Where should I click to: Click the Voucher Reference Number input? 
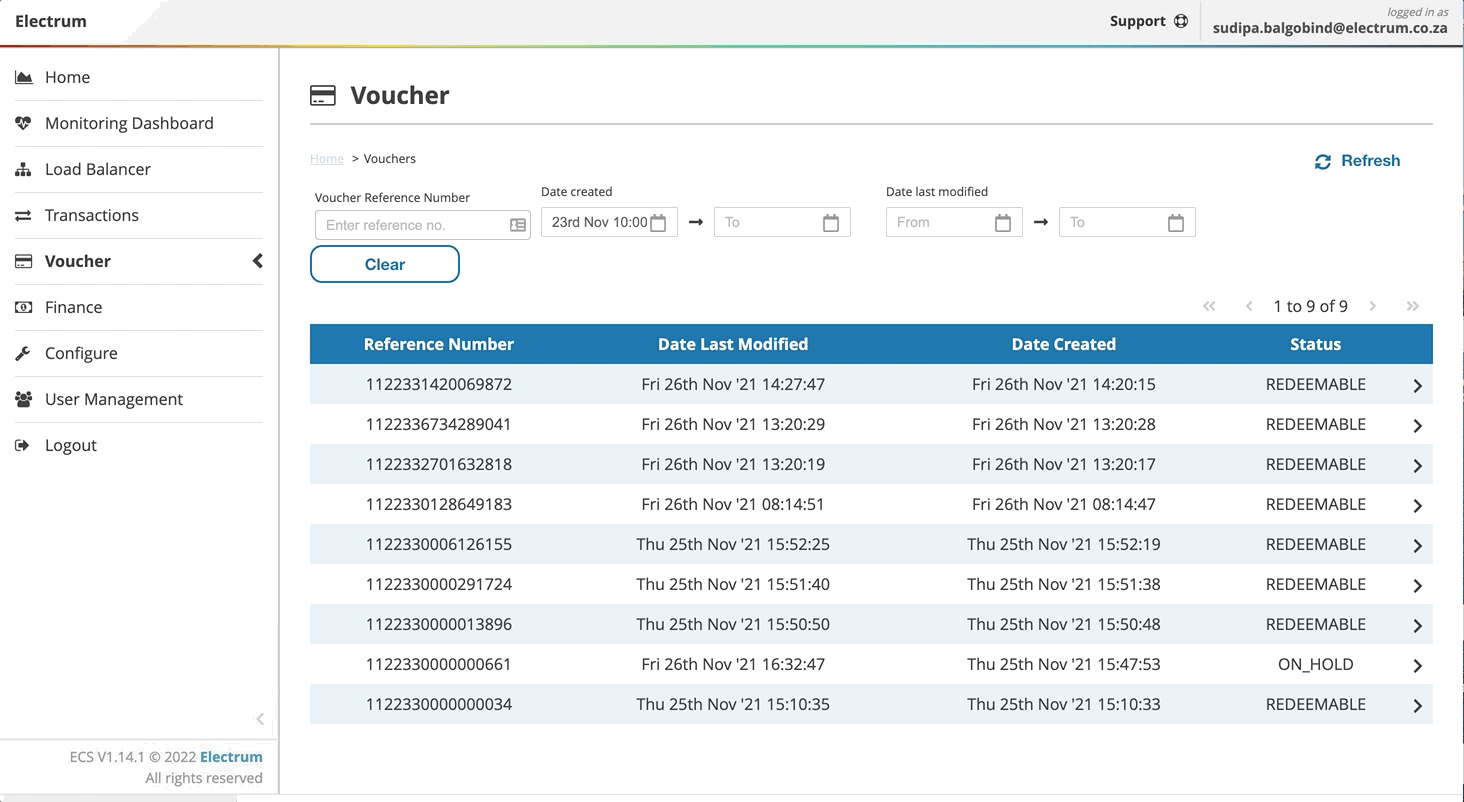point(412,225)
